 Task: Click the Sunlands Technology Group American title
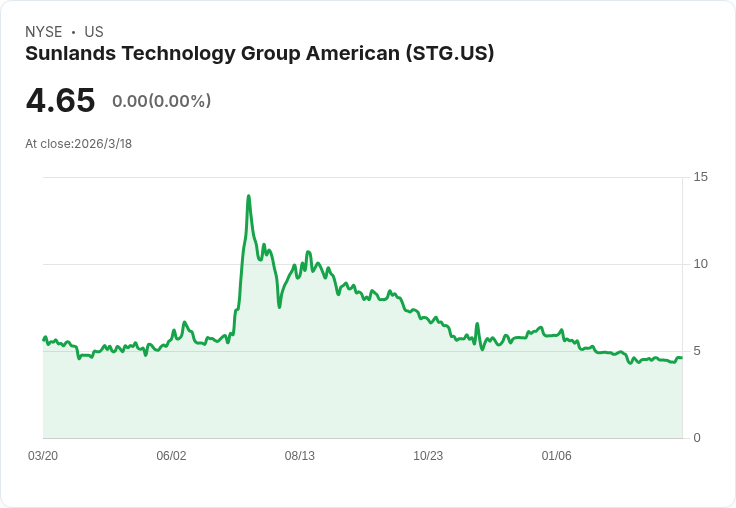[x=260, y=54]
